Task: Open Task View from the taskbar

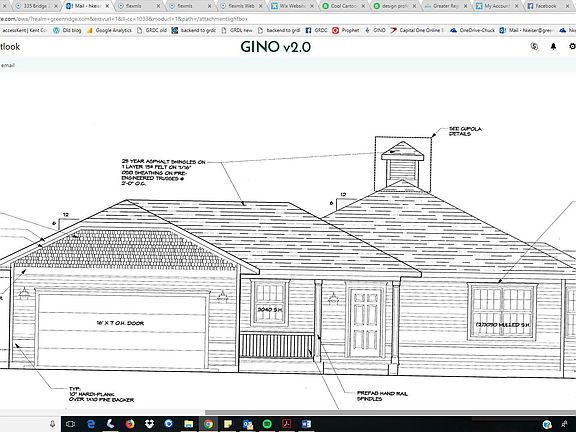Action: (x=70, y=424)
